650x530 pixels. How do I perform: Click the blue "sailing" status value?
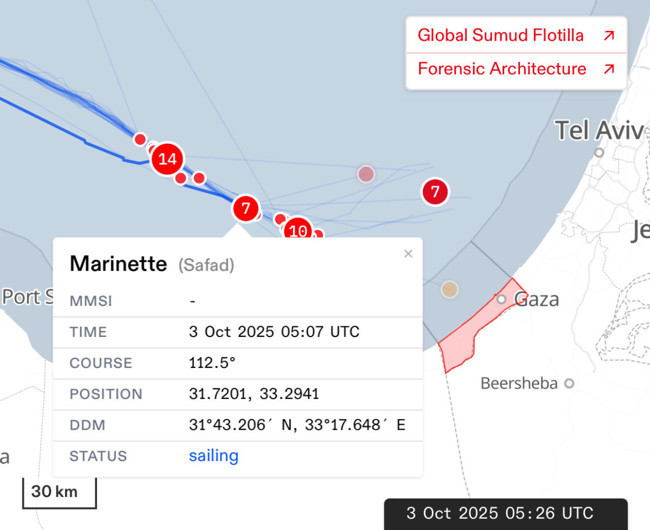point(214,456)
